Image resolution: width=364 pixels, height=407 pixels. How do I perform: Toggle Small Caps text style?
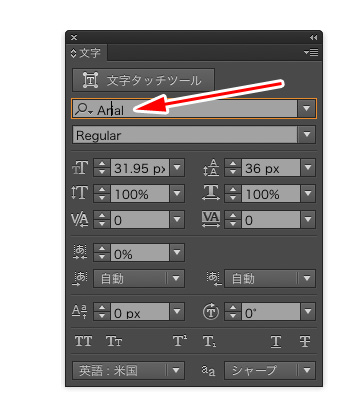[x=114, y=341]
